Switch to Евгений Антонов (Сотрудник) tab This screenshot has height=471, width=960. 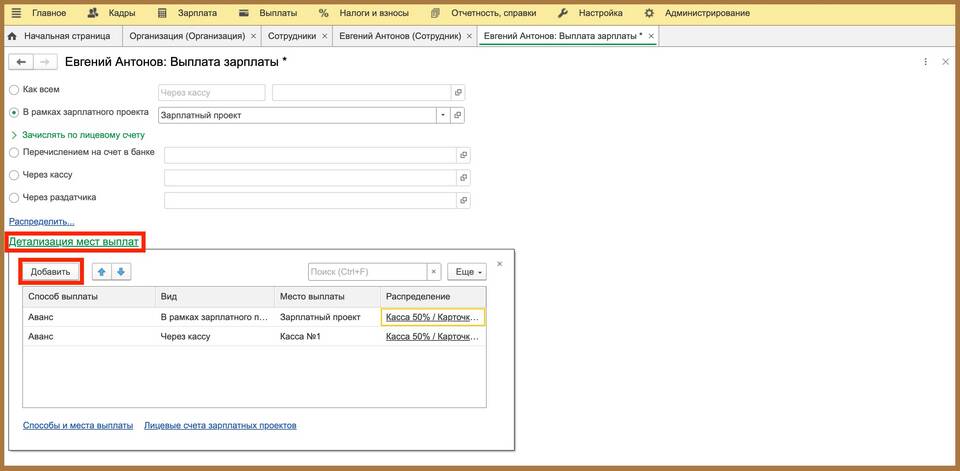(400, 36)
